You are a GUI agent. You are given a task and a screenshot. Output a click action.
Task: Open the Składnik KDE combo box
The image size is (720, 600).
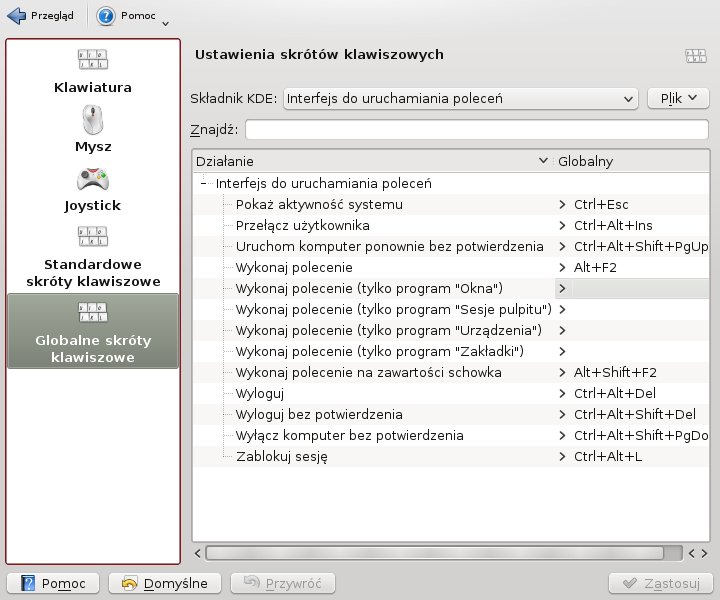pyautogui.click(x=461, y=98)
